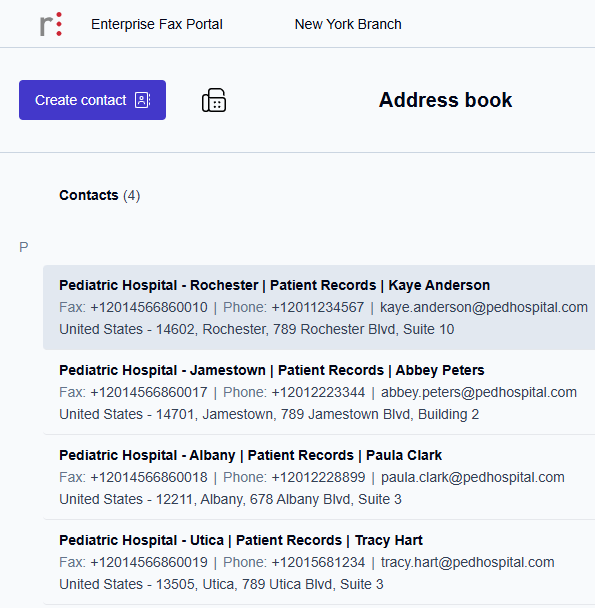
Task: Open Pediatric Hospital - Jamestown contact
Action: [319, 392]
